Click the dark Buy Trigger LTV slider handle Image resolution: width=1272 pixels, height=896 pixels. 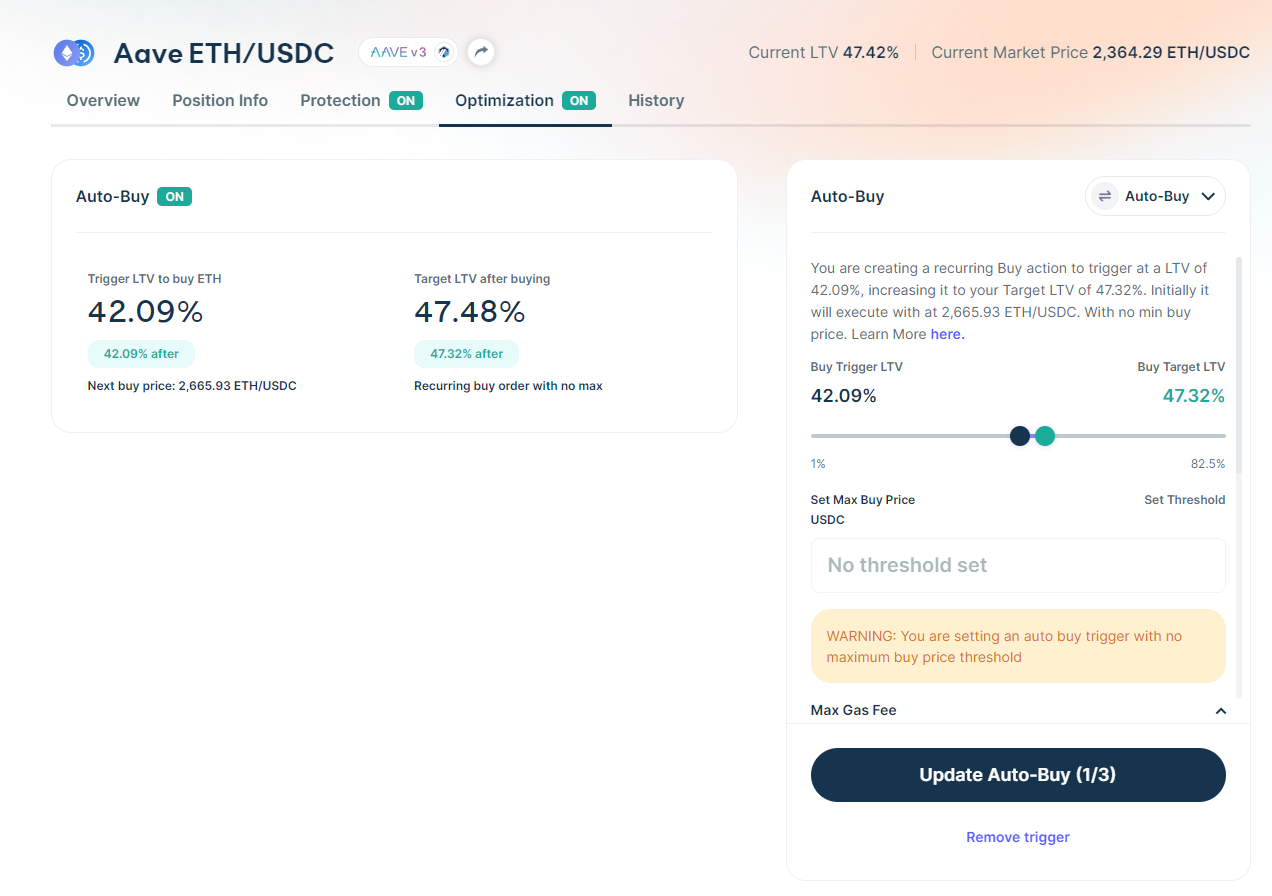1020,436
